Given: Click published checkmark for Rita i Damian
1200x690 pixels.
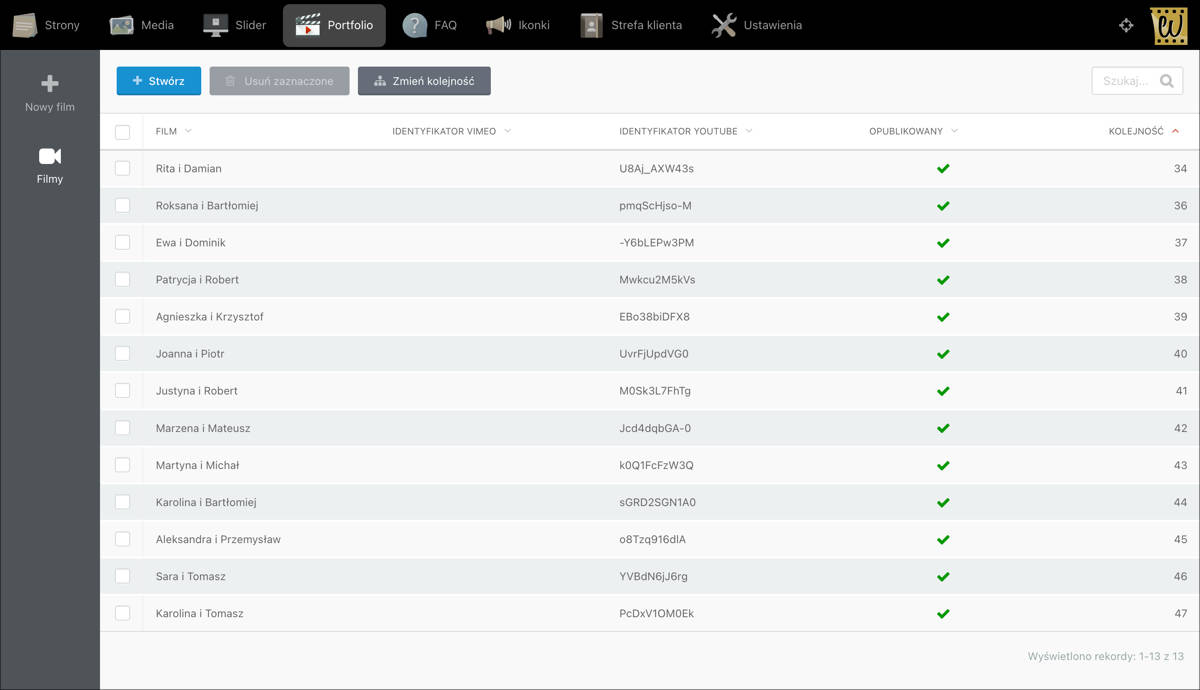Looking at the screenshot, I should [942, 168].
